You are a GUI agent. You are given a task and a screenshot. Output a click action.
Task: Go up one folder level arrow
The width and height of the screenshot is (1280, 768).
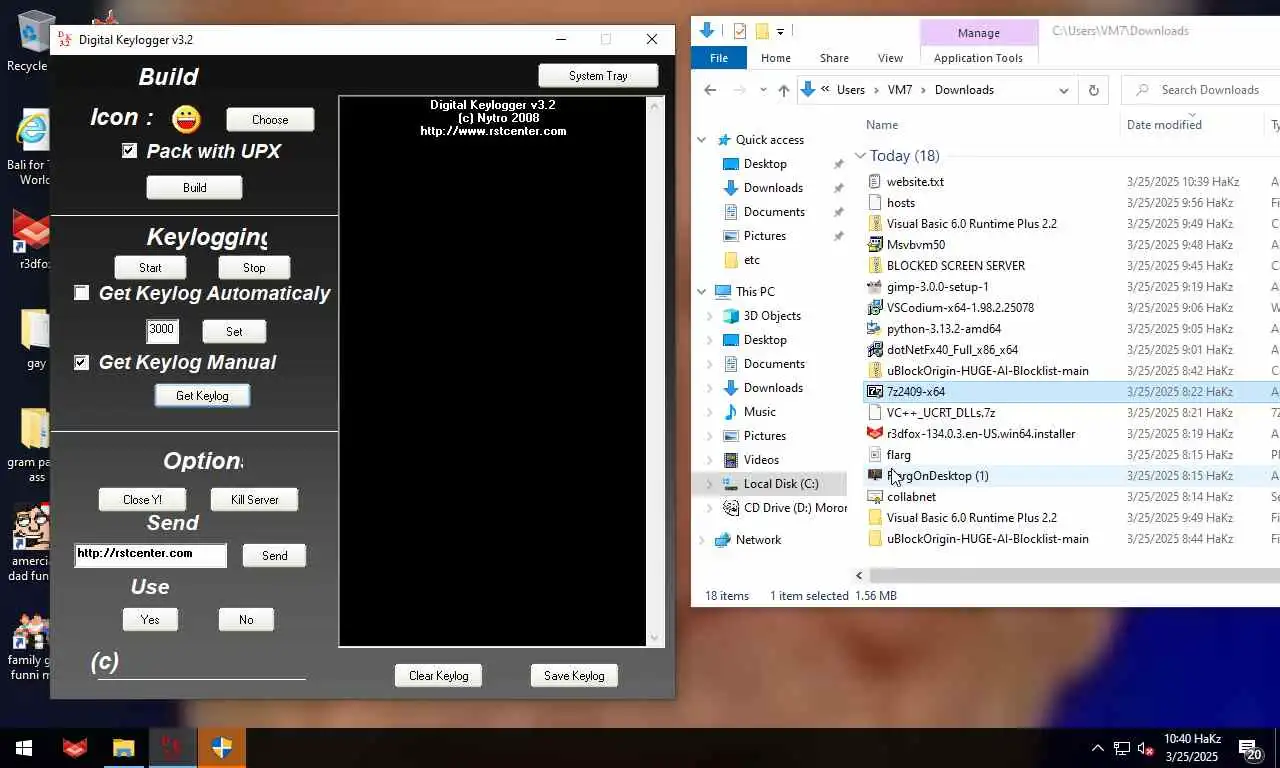click(x=784, y=90)
